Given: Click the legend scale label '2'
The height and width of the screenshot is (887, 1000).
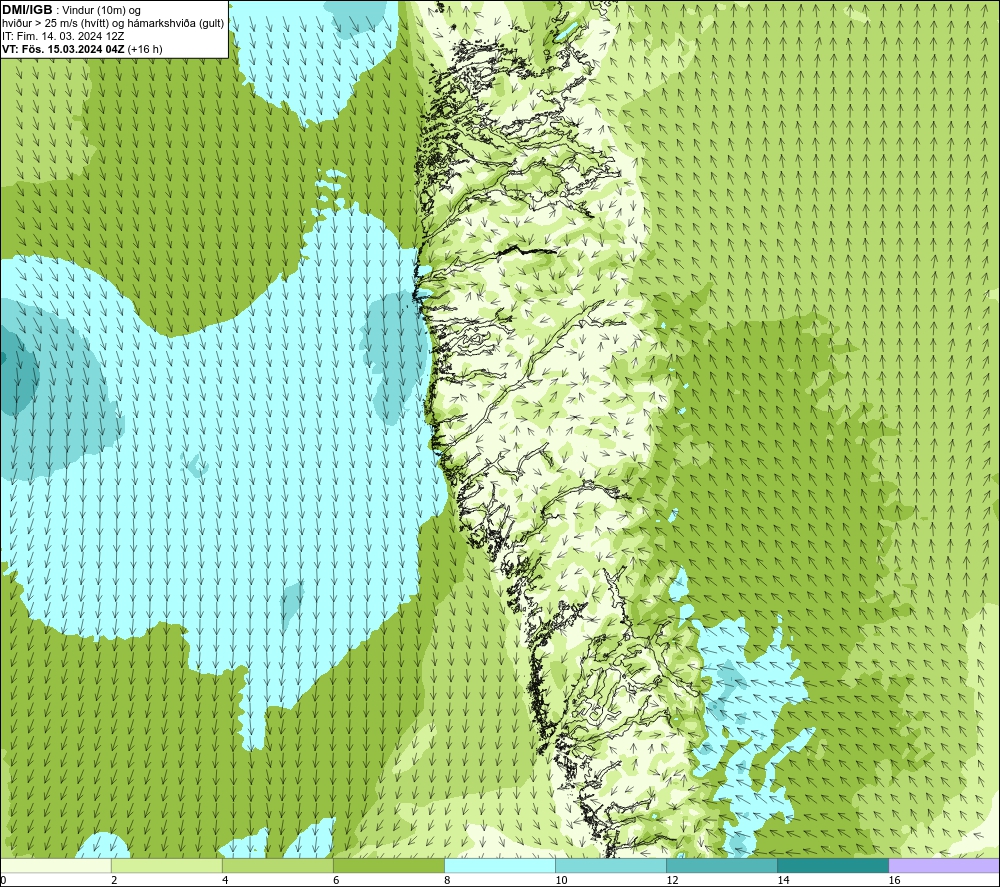Looking at the screenshot, I should click(114, 881).
